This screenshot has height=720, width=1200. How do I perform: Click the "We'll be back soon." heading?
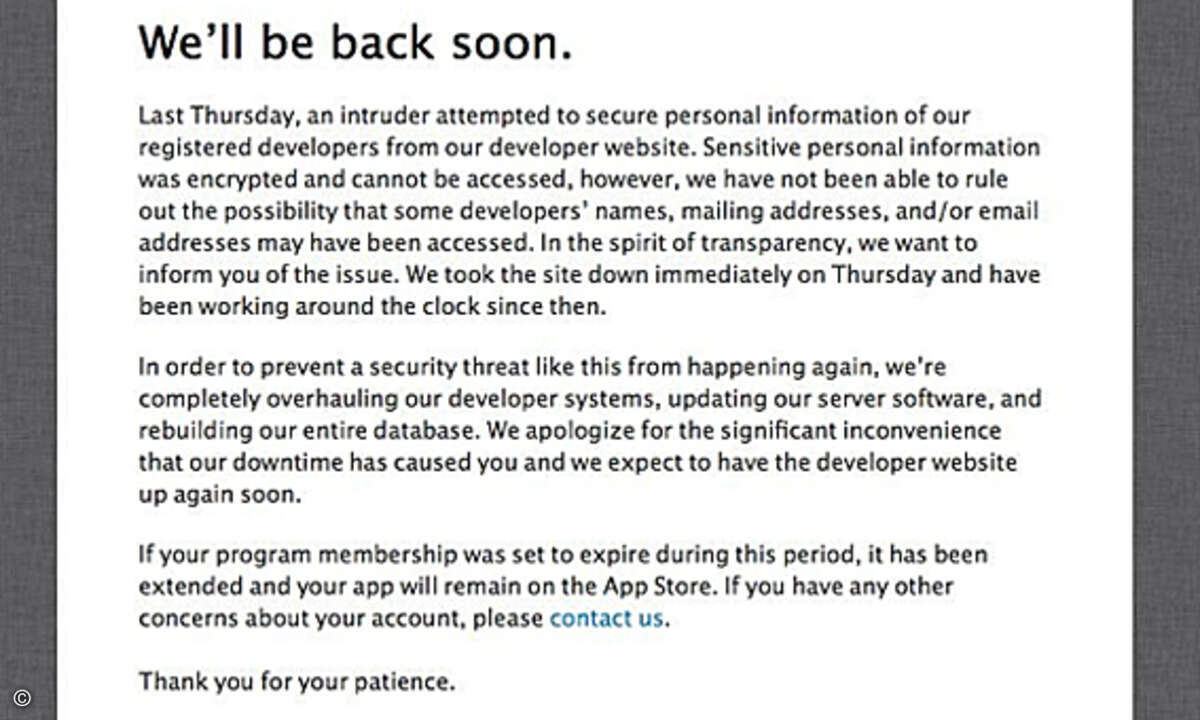pos(355,45)
